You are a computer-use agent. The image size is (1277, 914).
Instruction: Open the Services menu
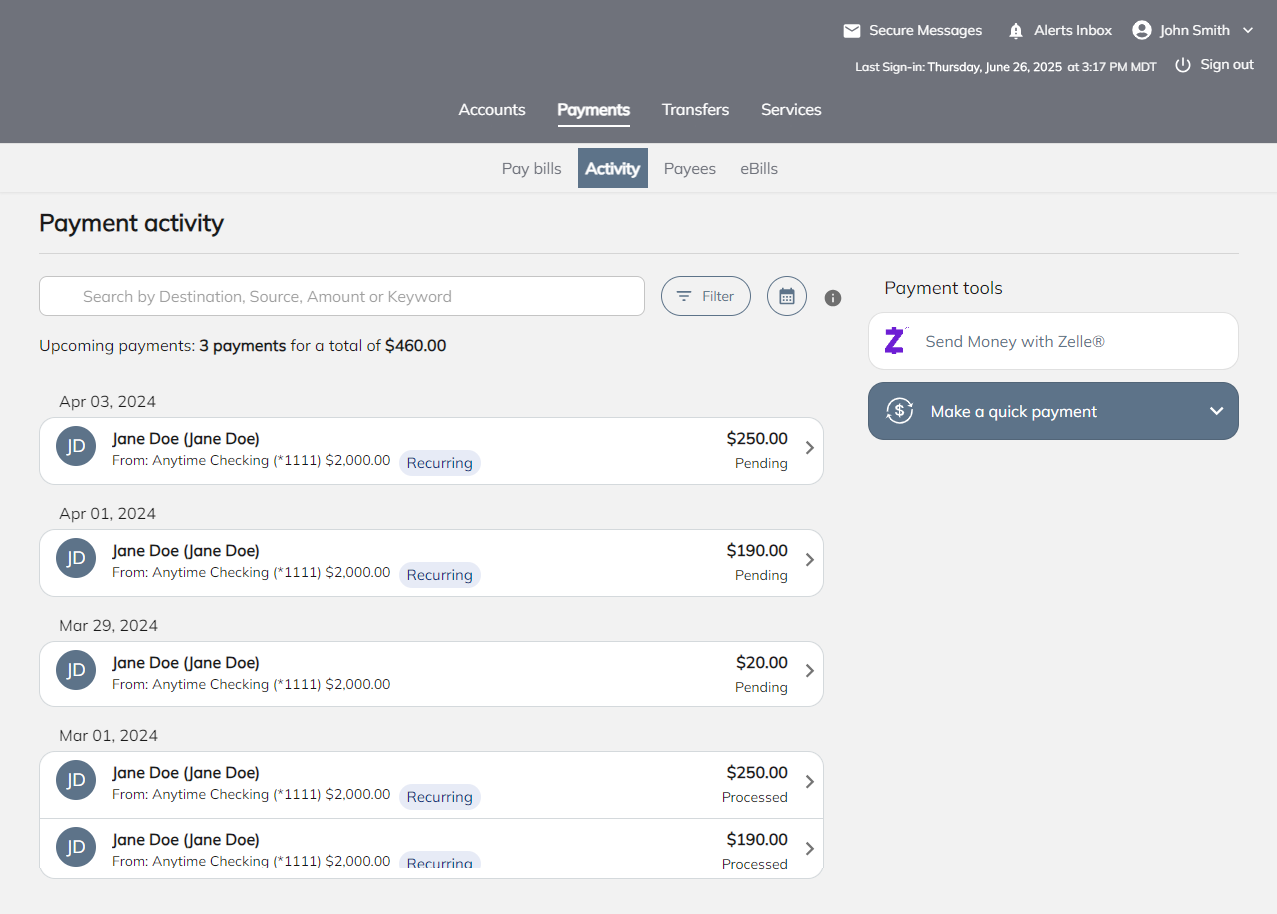791,110
